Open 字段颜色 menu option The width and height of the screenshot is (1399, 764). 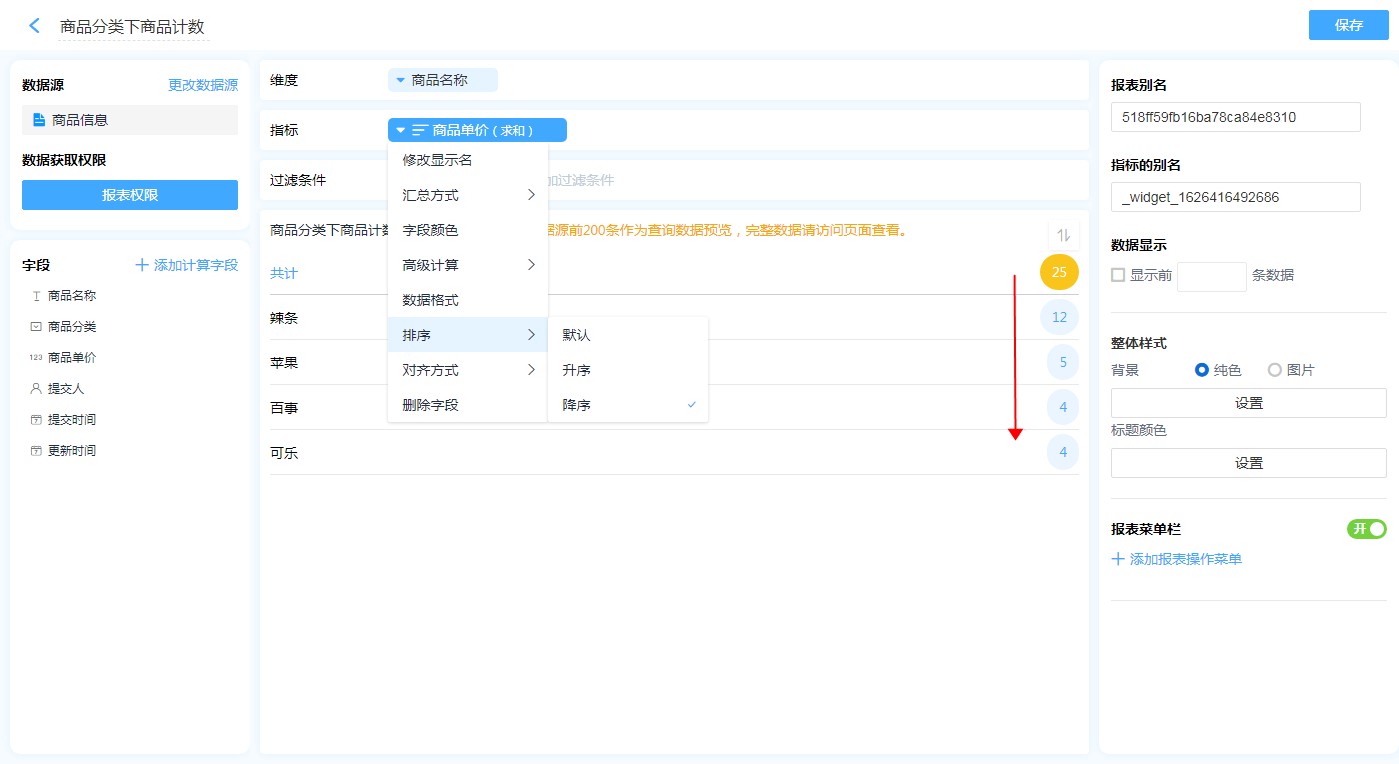point(430,230)
